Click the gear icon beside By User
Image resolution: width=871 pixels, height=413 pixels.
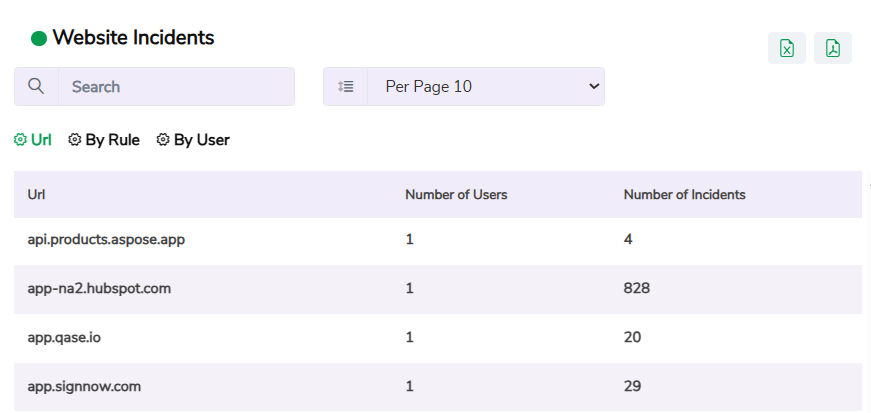(x=163, y=140)
